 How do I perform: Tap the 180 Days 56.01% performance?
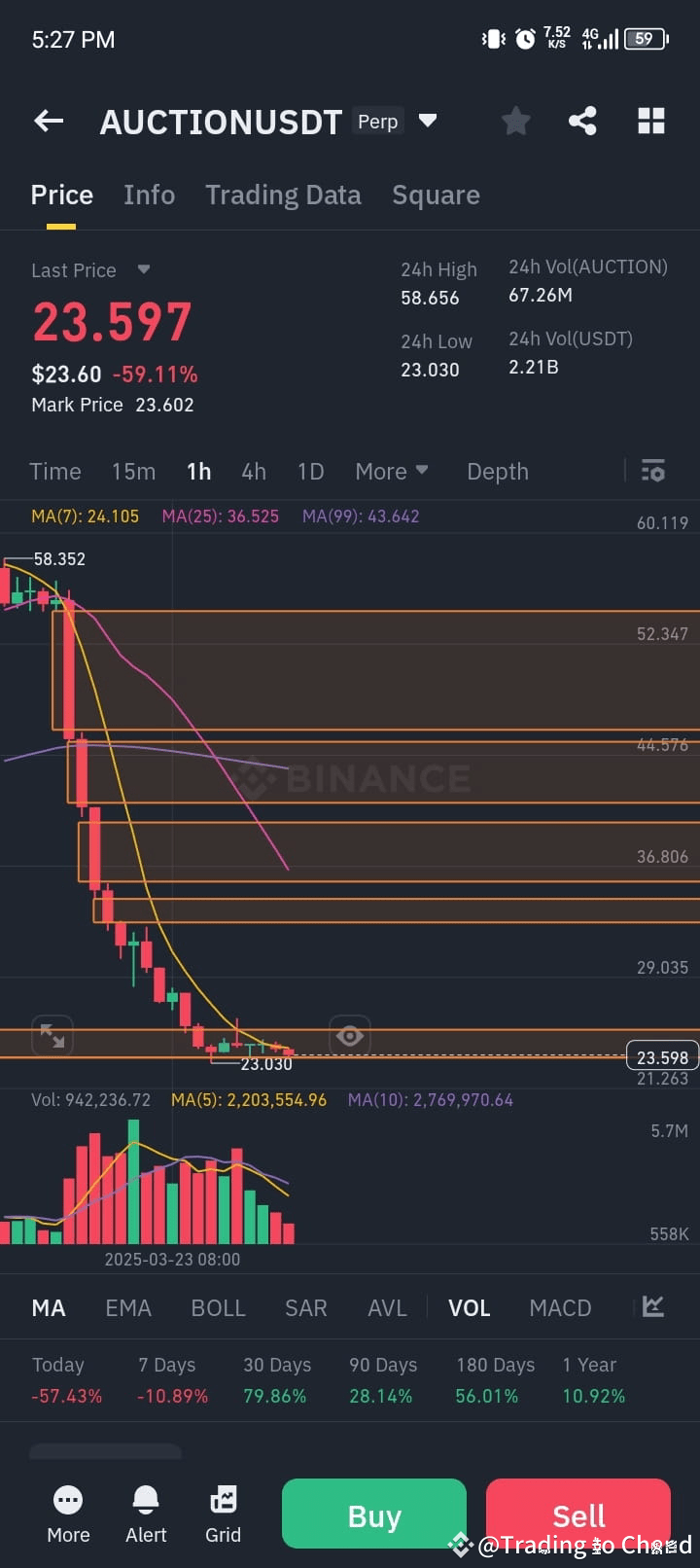coord(495,1380)
